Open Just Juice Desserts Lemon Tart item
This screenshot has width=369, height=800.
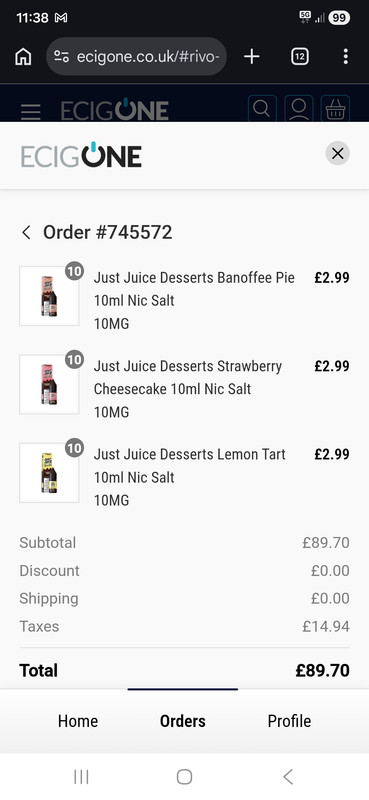[x=189, y=466]
